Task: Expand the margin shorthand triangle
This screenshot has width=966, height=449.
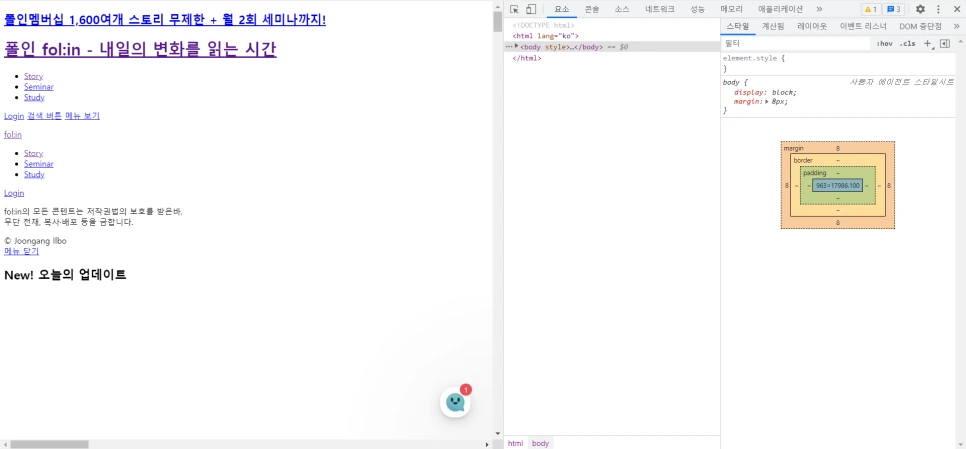Action: (767, 102)
